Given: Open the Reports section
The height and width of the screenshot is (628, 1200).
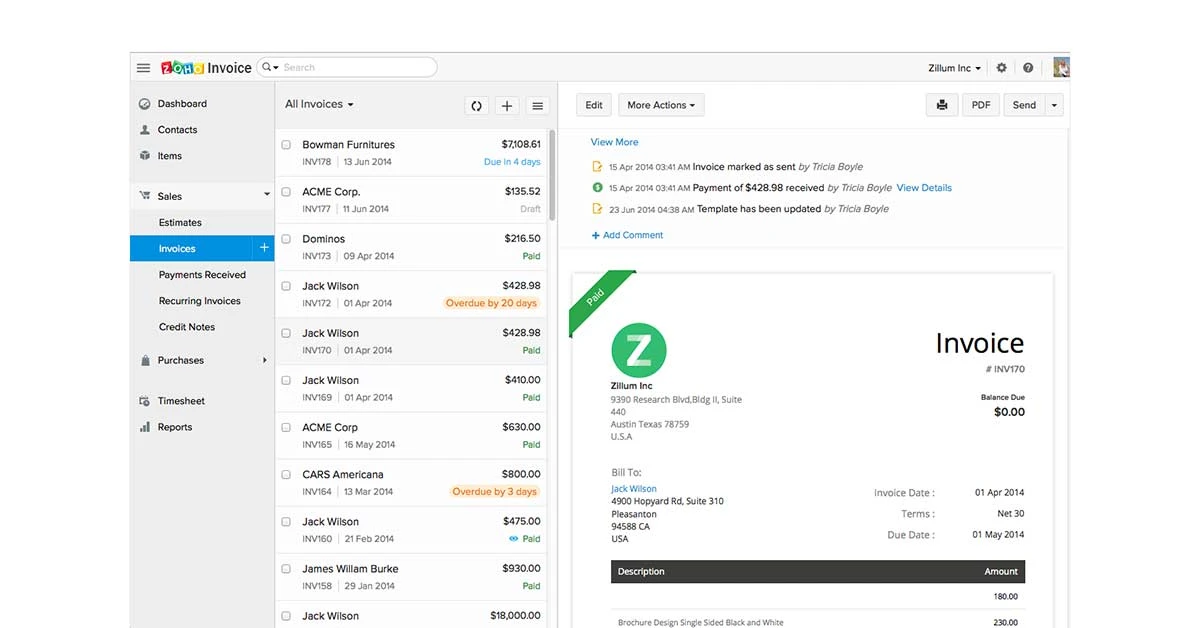Looking at the screenshot, I should [x=173, y=426].
